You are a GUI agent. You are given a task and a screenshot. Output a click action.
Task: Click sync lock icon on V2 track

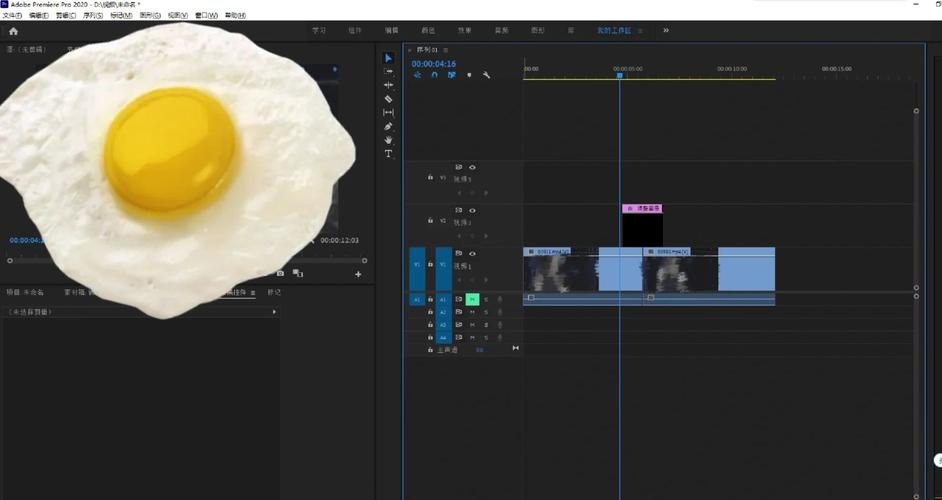point(458,210)
